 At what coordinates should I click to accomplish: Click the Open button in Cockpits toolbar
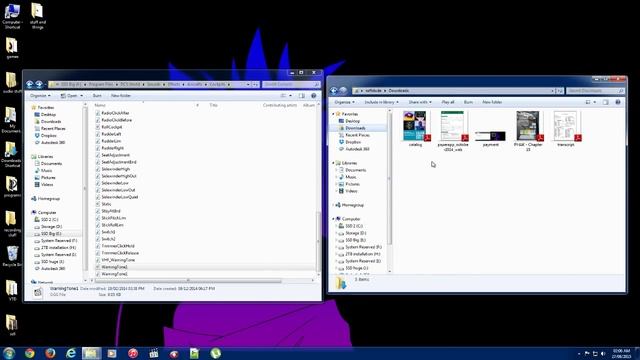pos(69,96)
